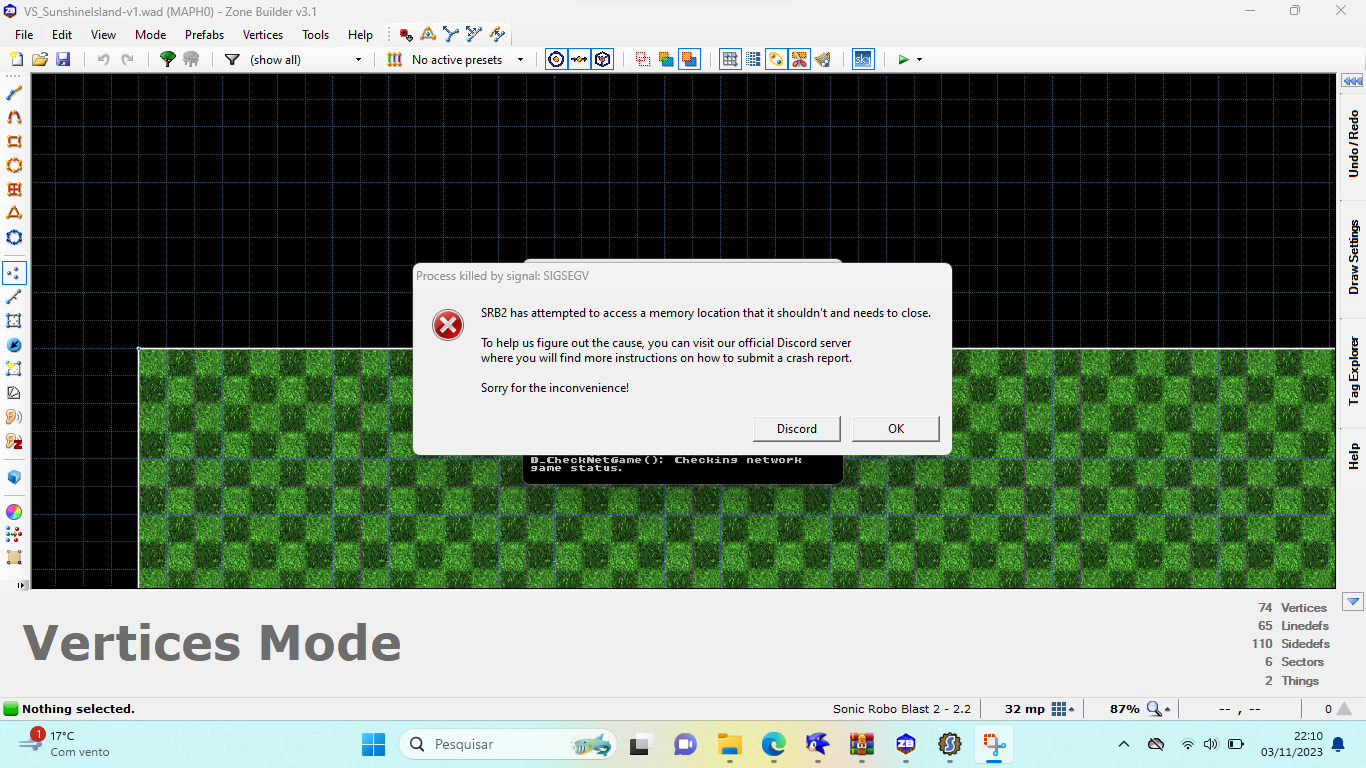1366x768 pixels.
Task: Click the Windows Start button
Action: click(373, 744)
